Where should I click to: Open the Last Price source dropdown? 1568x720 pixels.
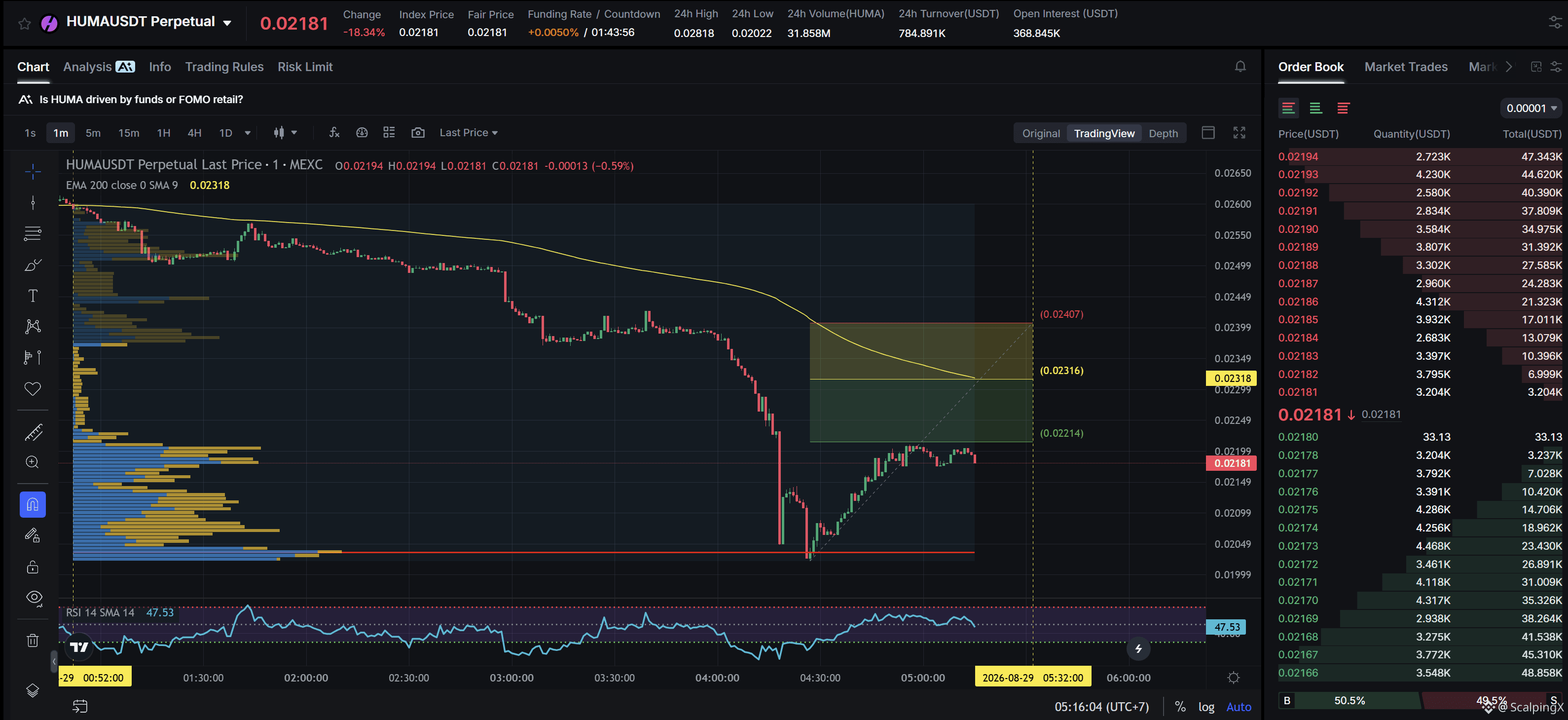click(x=469, y=133)
